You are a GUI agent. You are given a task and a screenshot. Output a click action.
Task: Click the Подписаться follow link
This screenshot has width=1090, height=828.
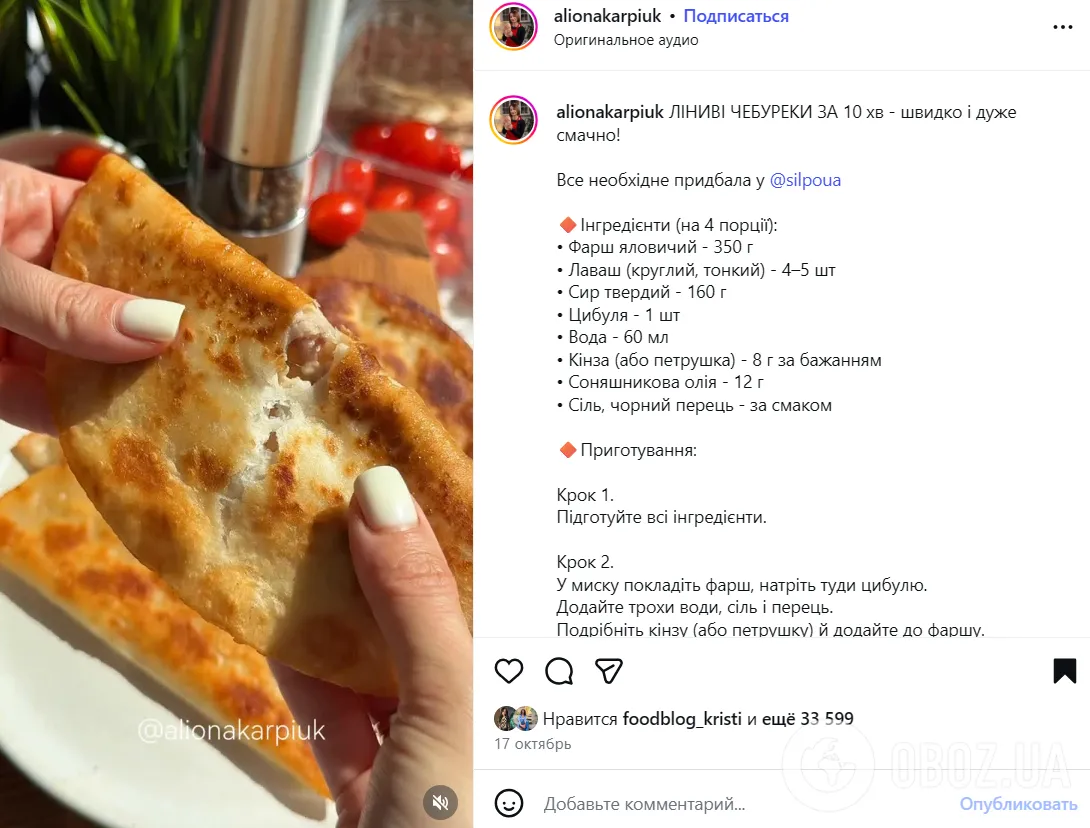pyautogui.click(x=736, y=16)
